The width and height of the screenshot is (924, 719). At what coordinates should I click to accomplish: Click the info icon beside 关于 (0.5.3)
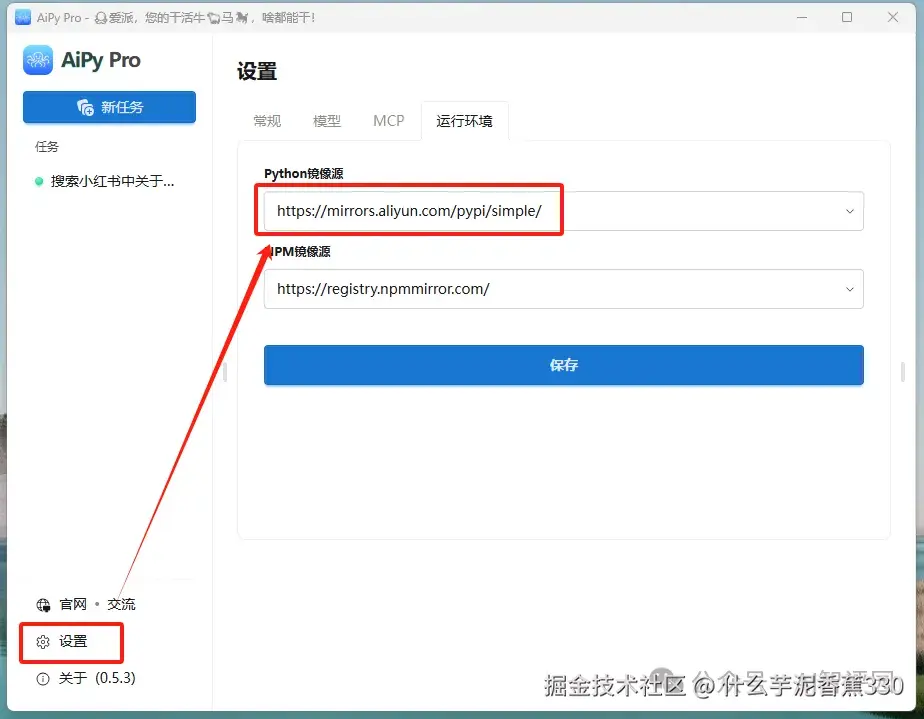tap(42, 678)
